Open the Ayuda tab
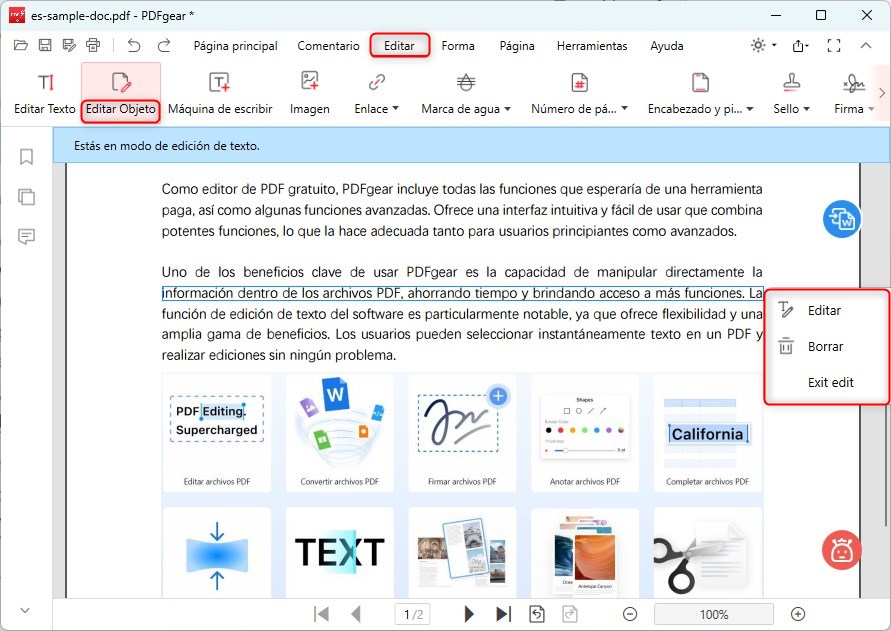 667,45
